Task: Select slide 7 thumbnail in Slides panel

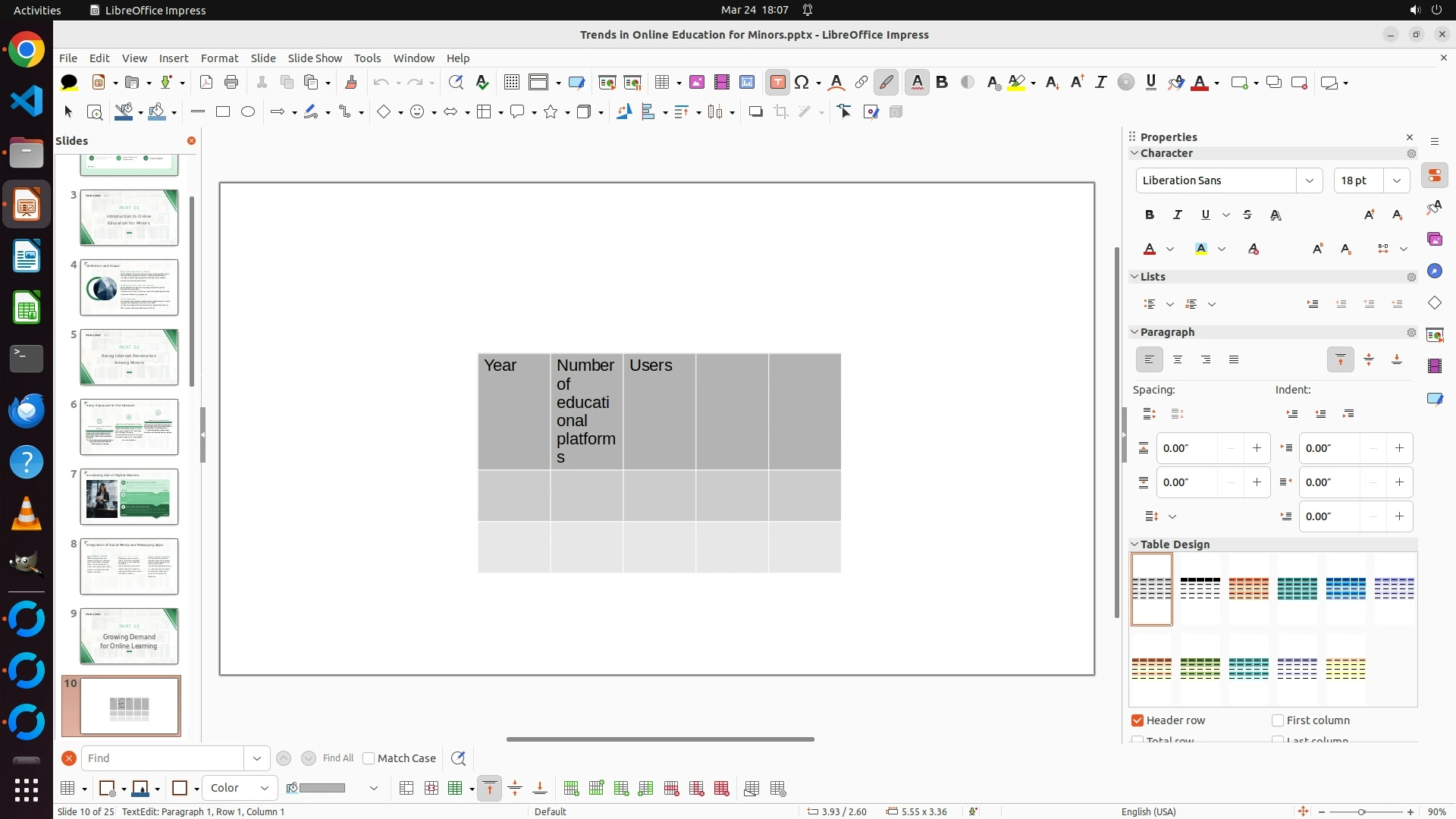Action: pyautogui.click(x=129, y=497)
